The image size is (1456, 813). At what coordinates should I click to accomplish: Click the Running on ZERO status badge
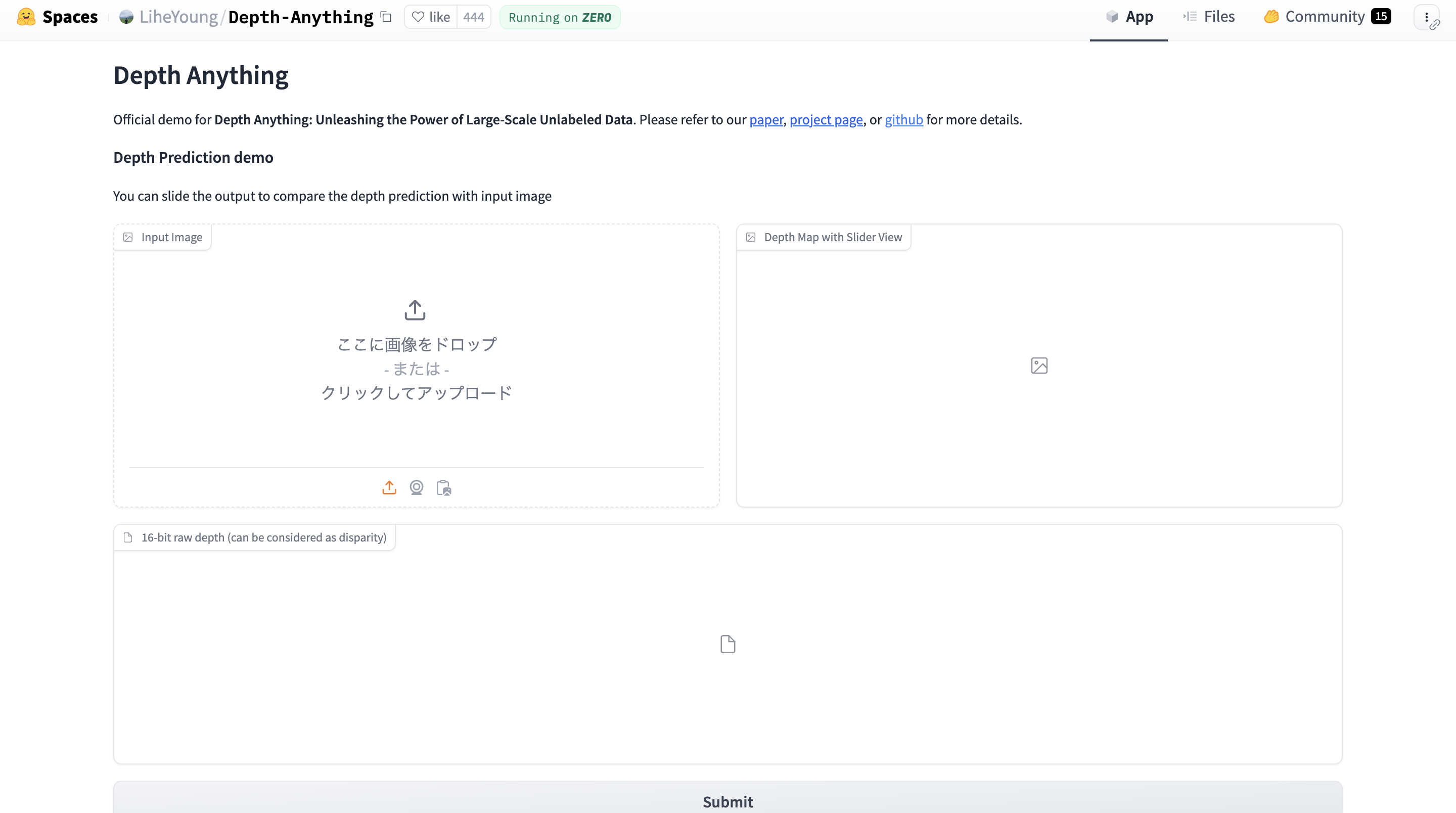560,17
